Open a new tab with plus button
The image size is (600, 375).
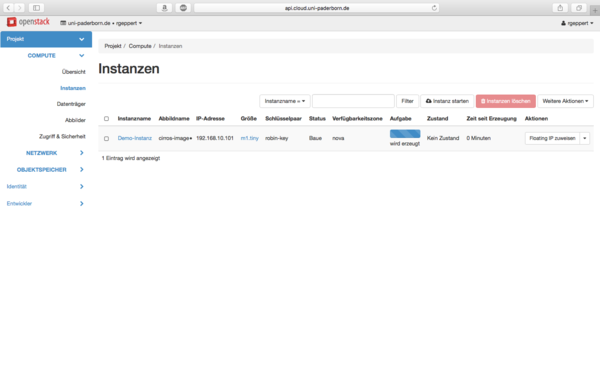(595, 11)
